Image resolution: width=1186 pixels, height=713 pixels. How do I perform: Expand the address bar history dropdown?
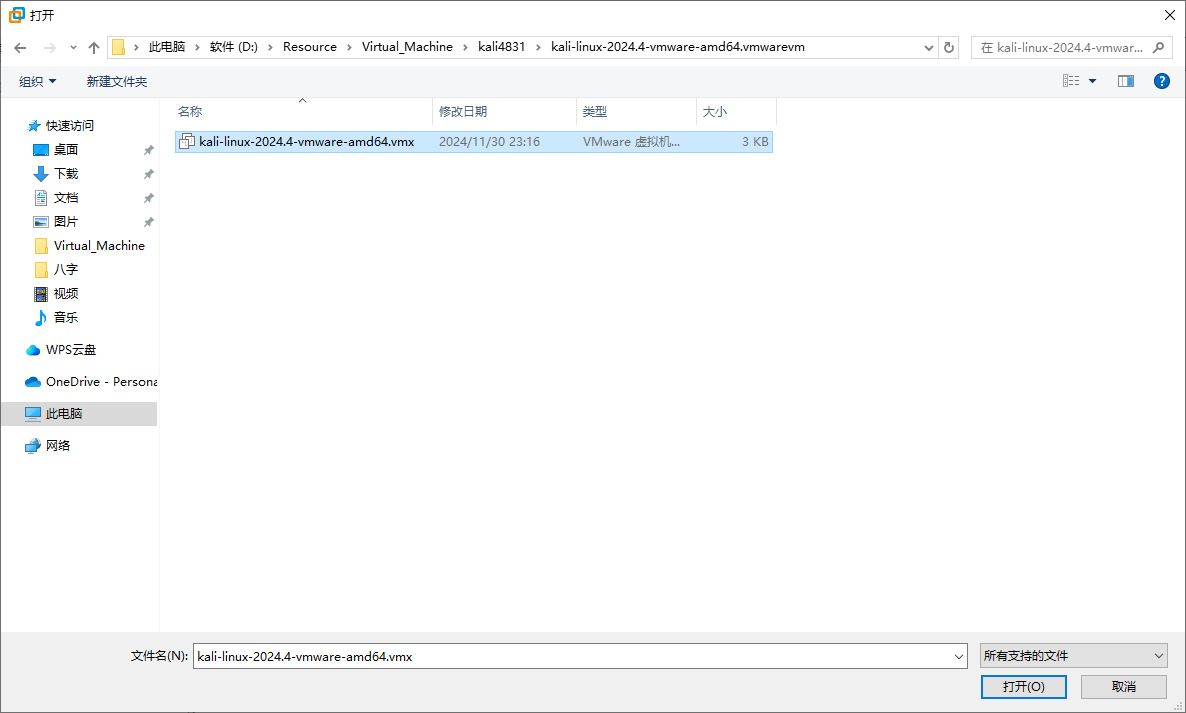point(929,47)
